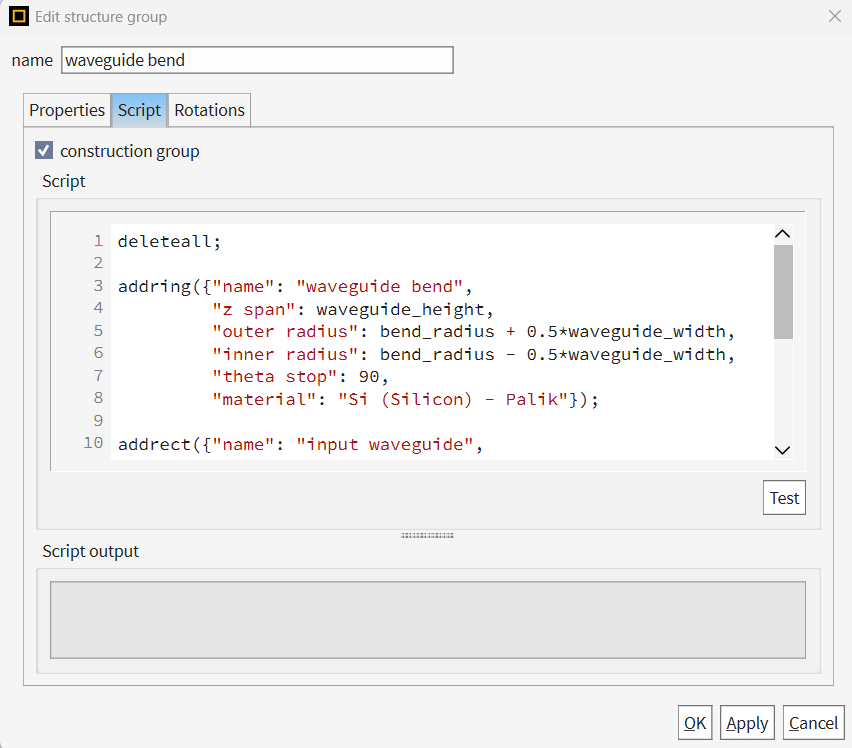Screen dimensions: 852x748
Task: Run the script with the Test button
Action: (784, 498)
